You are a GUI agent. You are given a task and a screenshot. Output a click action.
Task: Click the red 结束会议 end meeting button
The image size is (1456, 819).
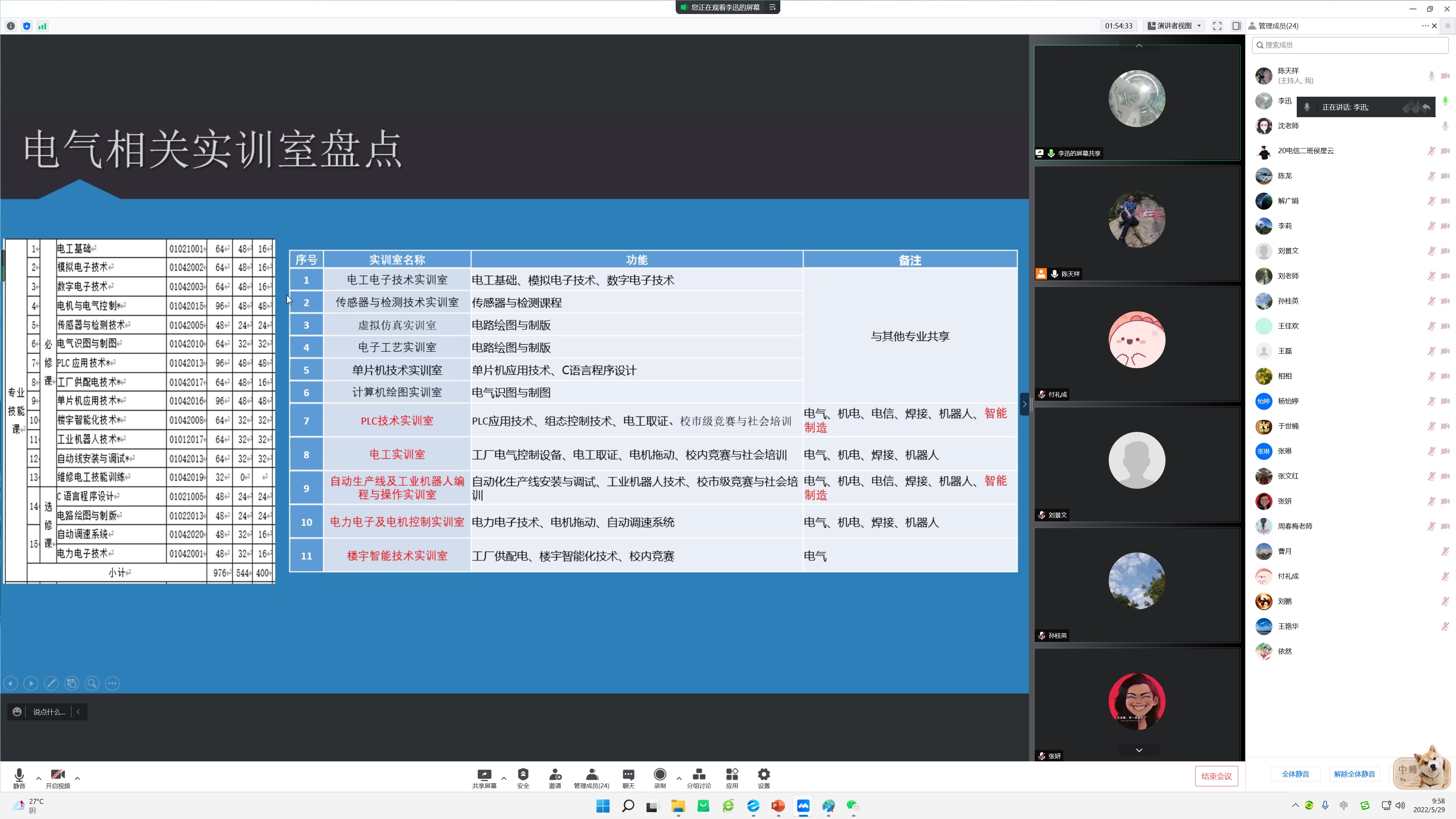tap(1216, 776)
